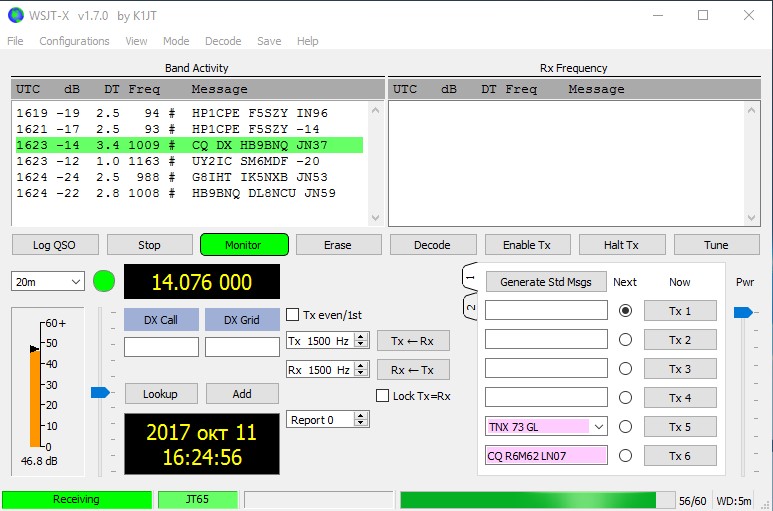The width and height of the screenshot is (773, 511).
Task: Click the Tx 1 message input field
Action: (x=546, y=310)
